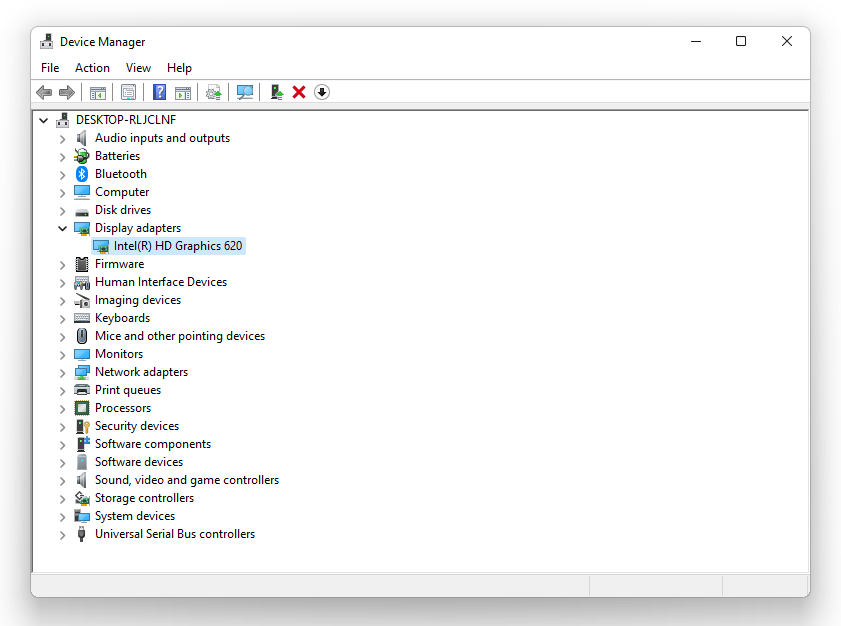Click the Forward navigation arrow icon
The image size is (841, 626).
[x=66, y=92]
